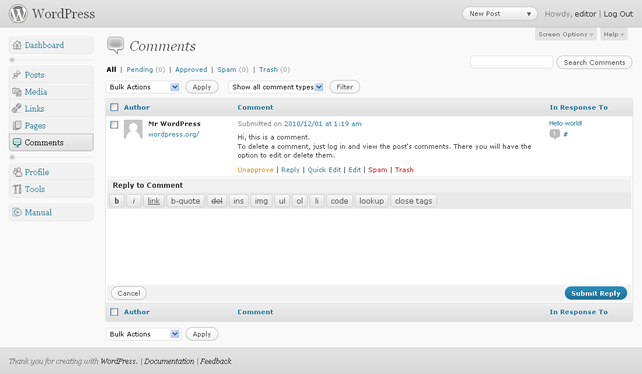Toggle the select-all checkbox in top header
Viewport: 642px width, 374px height.
(114, 107)
